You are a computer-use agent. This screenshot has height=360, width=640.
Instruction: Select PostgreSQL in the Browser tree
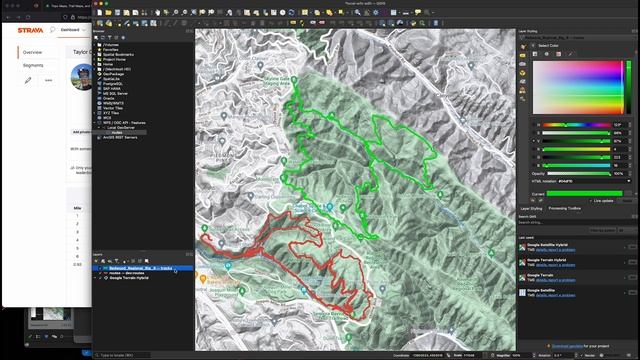click(113, 84)
